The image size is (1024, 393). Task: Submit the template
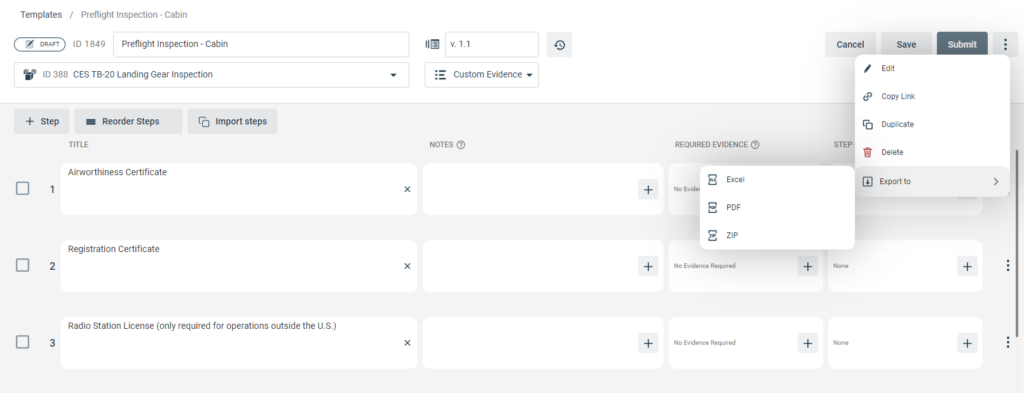click(x=962, y=44)
